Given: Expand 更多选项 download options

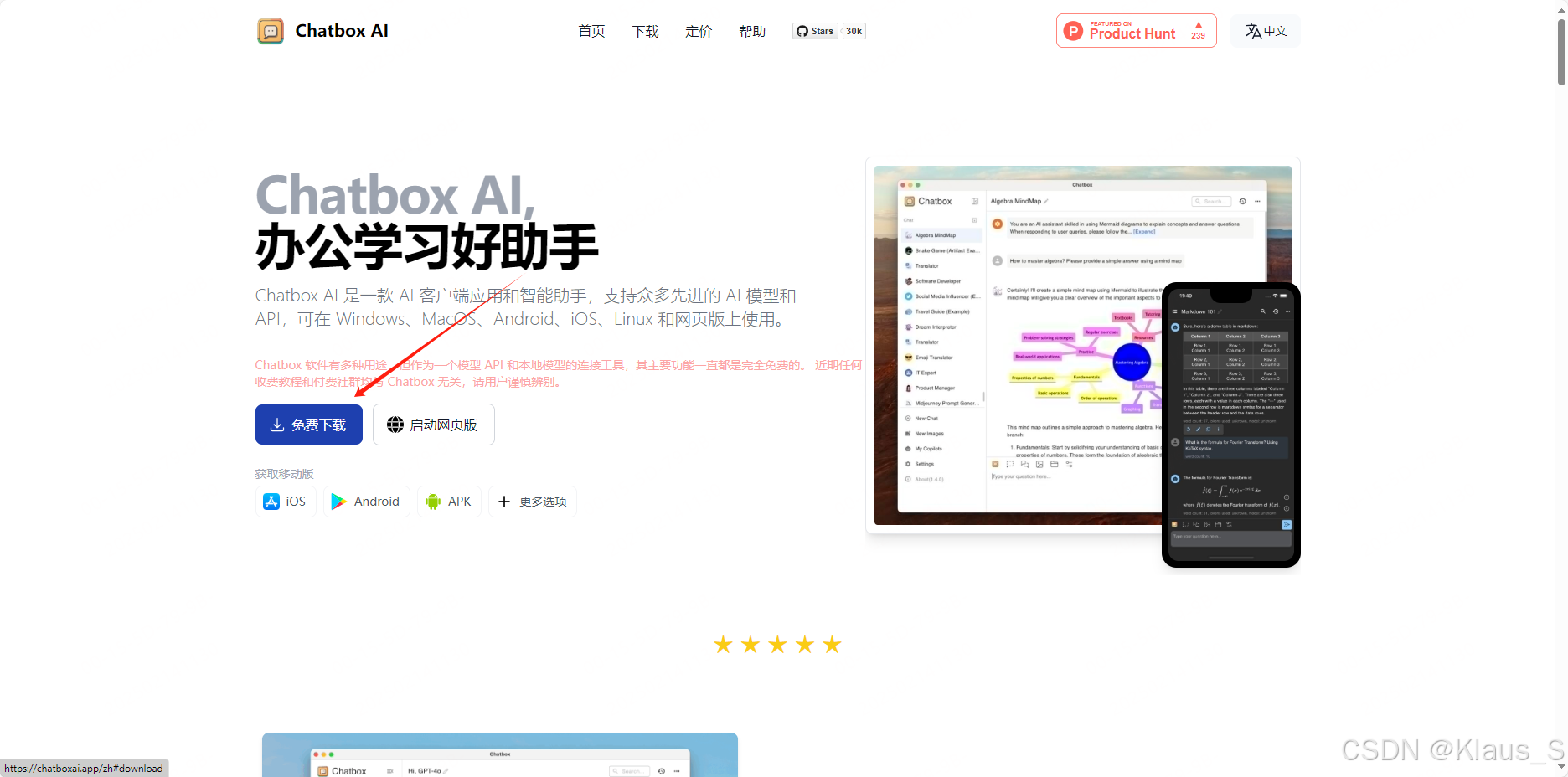Looking at the screenshot, I should point(533,502).
